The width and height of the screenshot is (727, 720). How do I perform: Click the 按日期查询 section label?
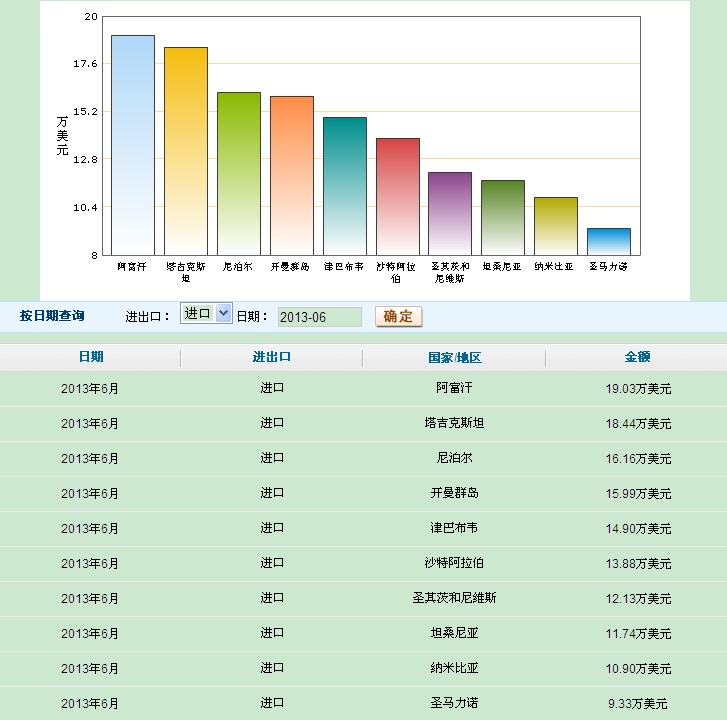click(52, 316)
